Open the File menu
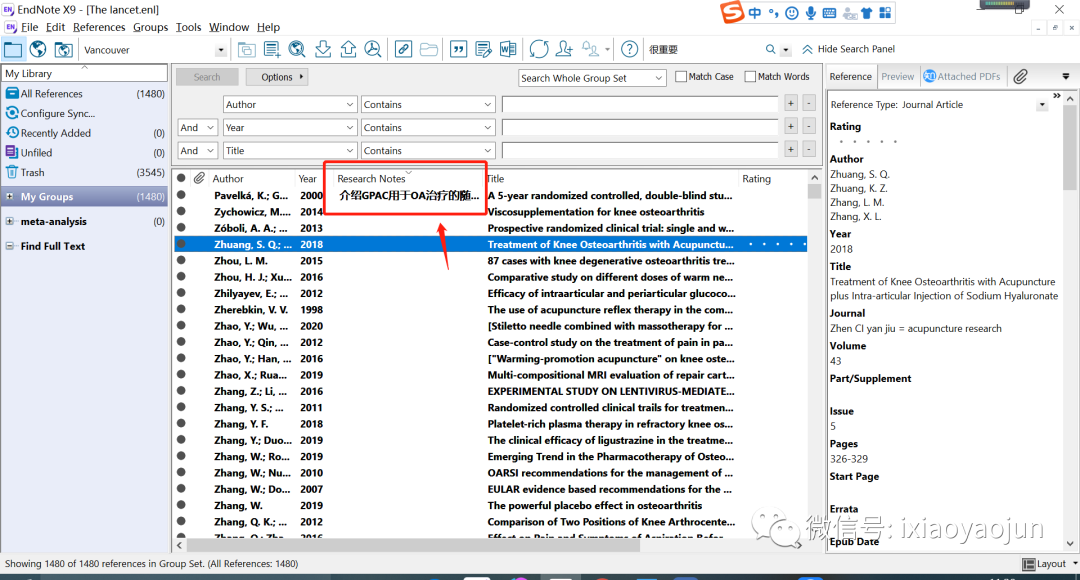Screen dimensions: 1080x580 [30, 27]
